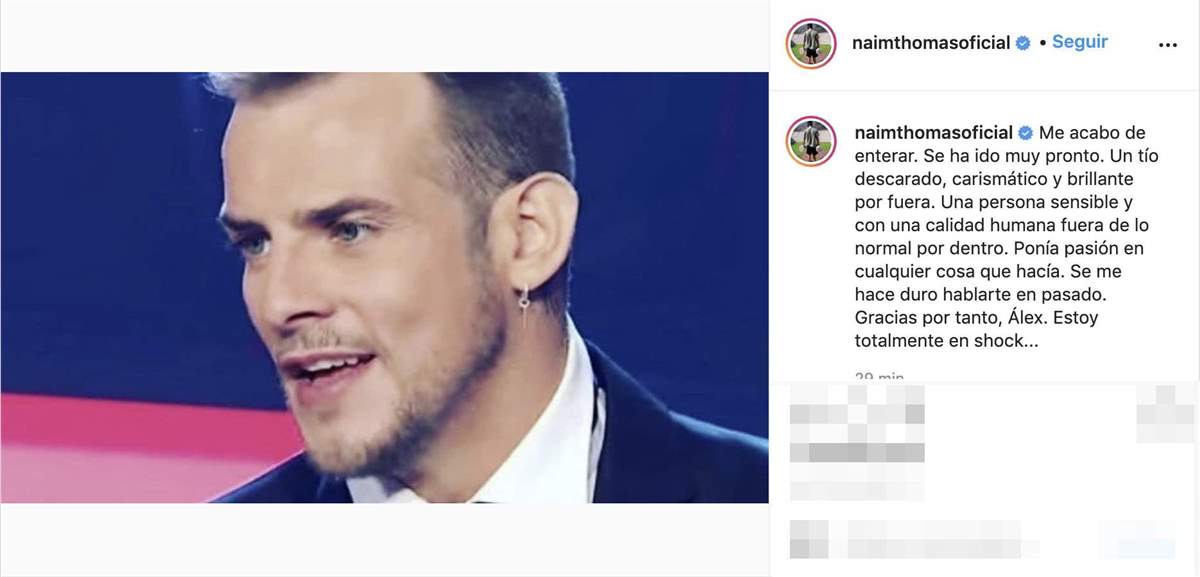
Task: Open the posted photo of the man
Action: 384,288
